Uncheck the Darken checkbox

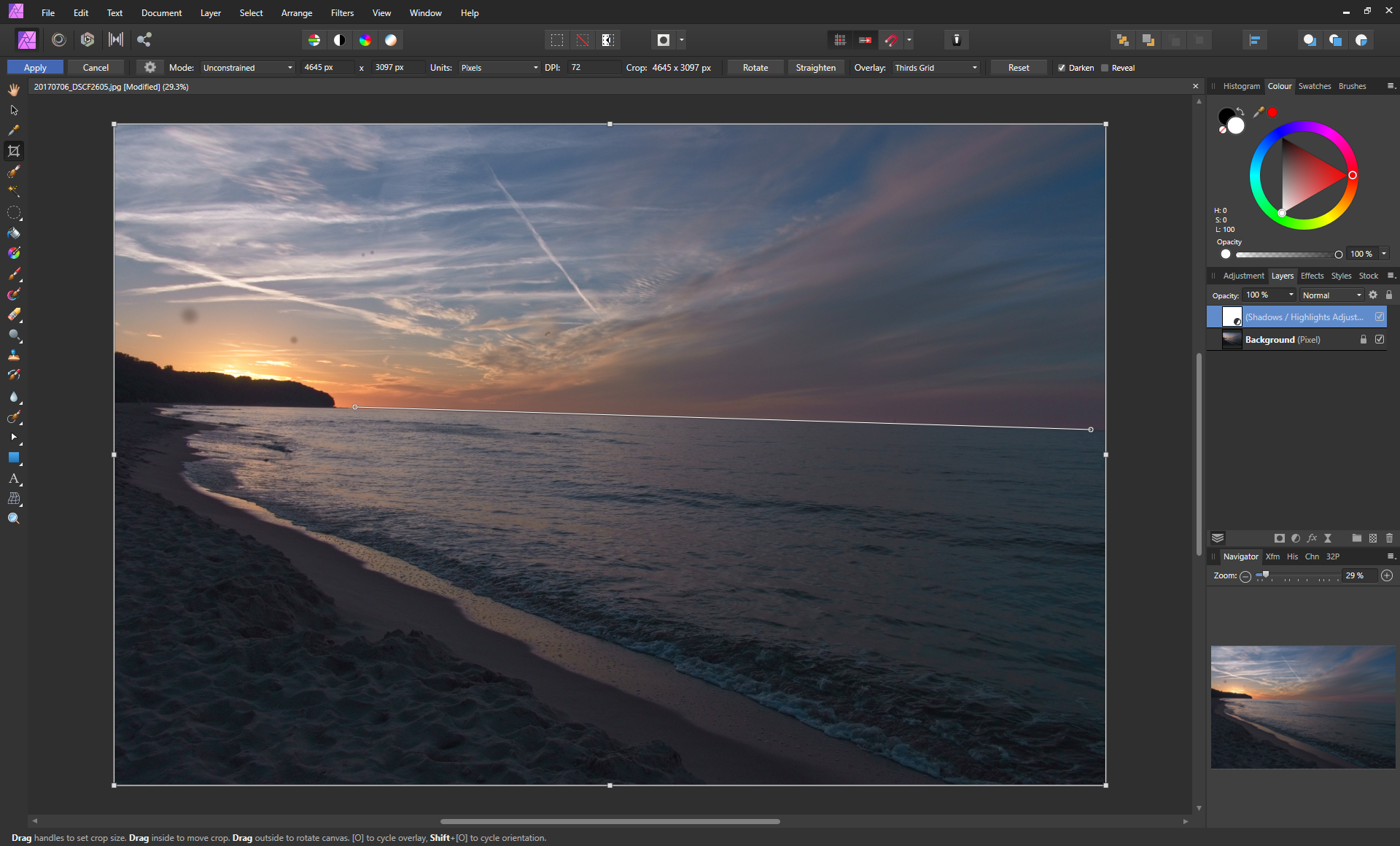pyautogui.click(x=1062, y=68)
